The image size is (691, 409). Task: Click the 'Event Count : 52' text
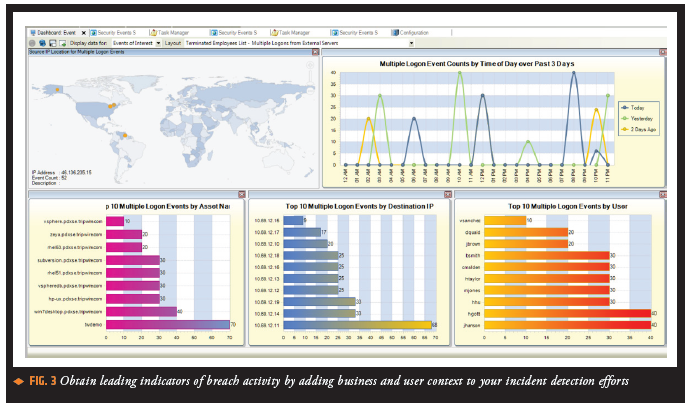[x=49, y=178]
